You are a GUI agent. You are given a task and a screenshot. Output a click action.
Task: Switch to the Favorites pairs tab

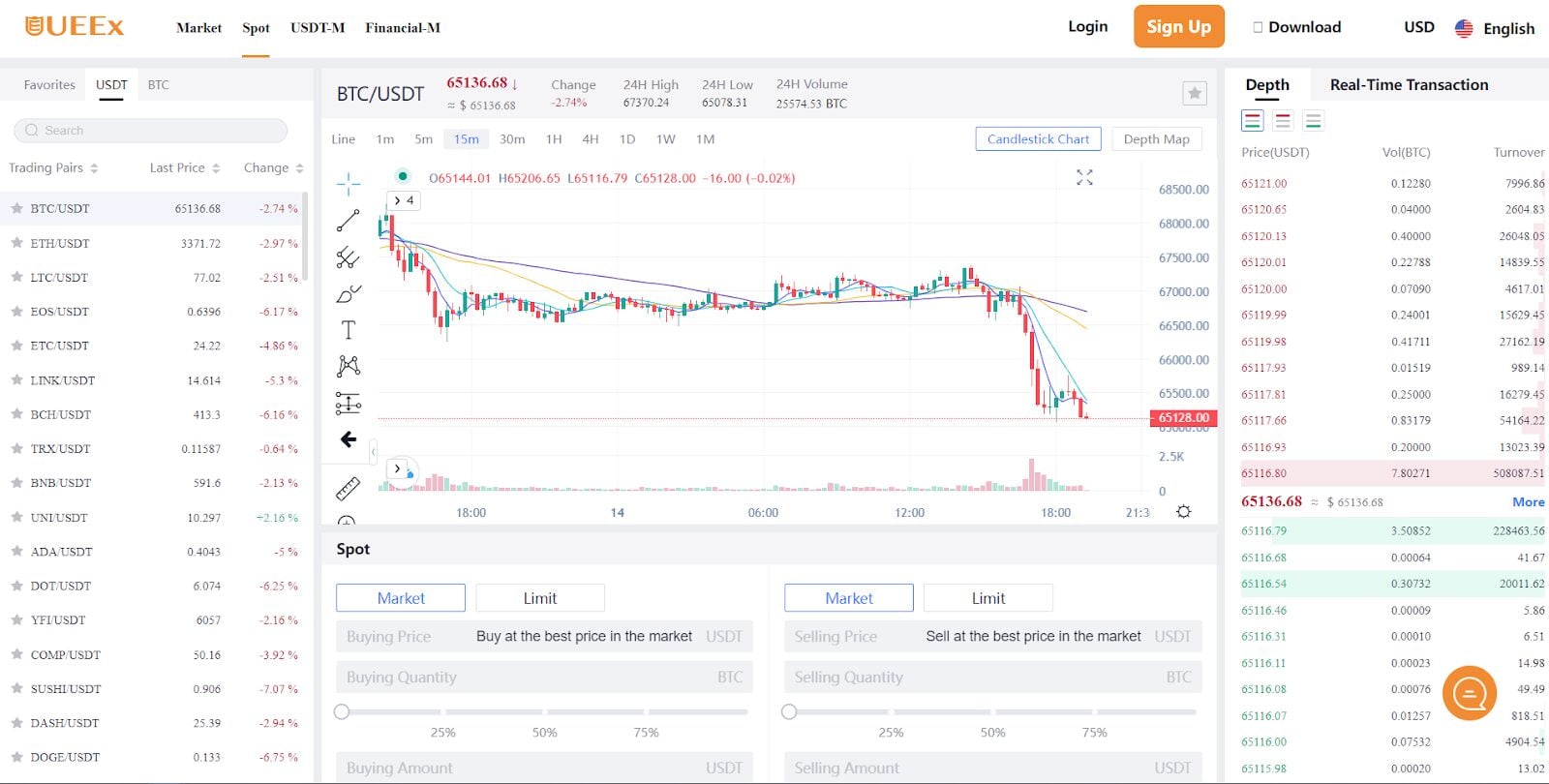(49, 85)
